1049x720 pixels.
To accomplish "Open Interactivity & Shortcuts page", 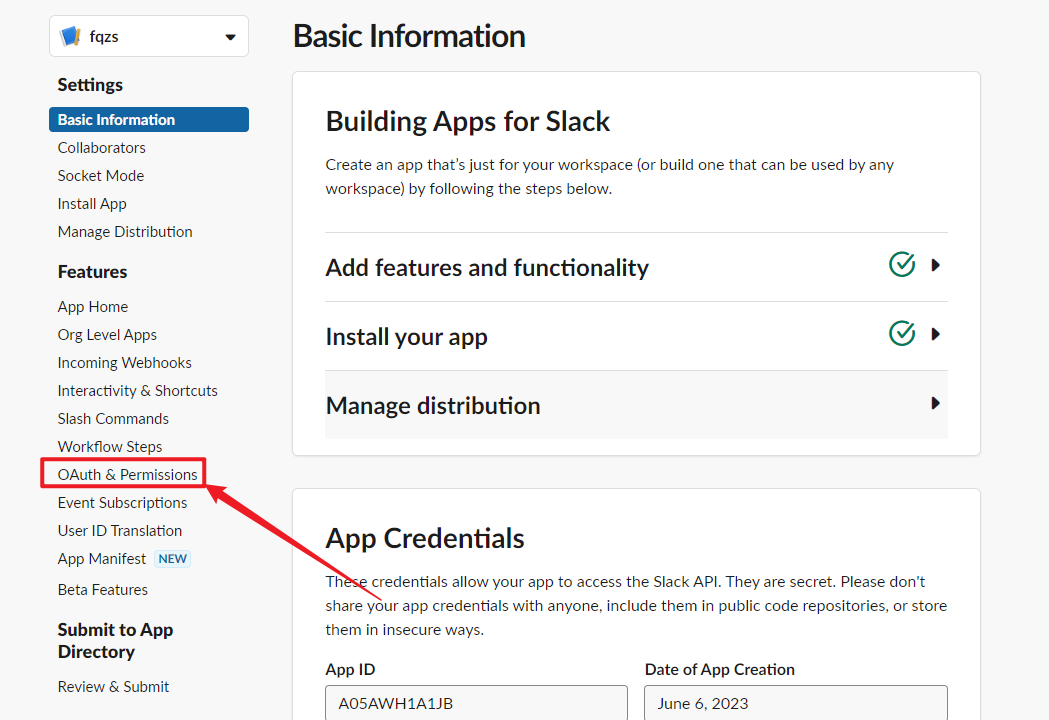I will click(x=137, y=391).
